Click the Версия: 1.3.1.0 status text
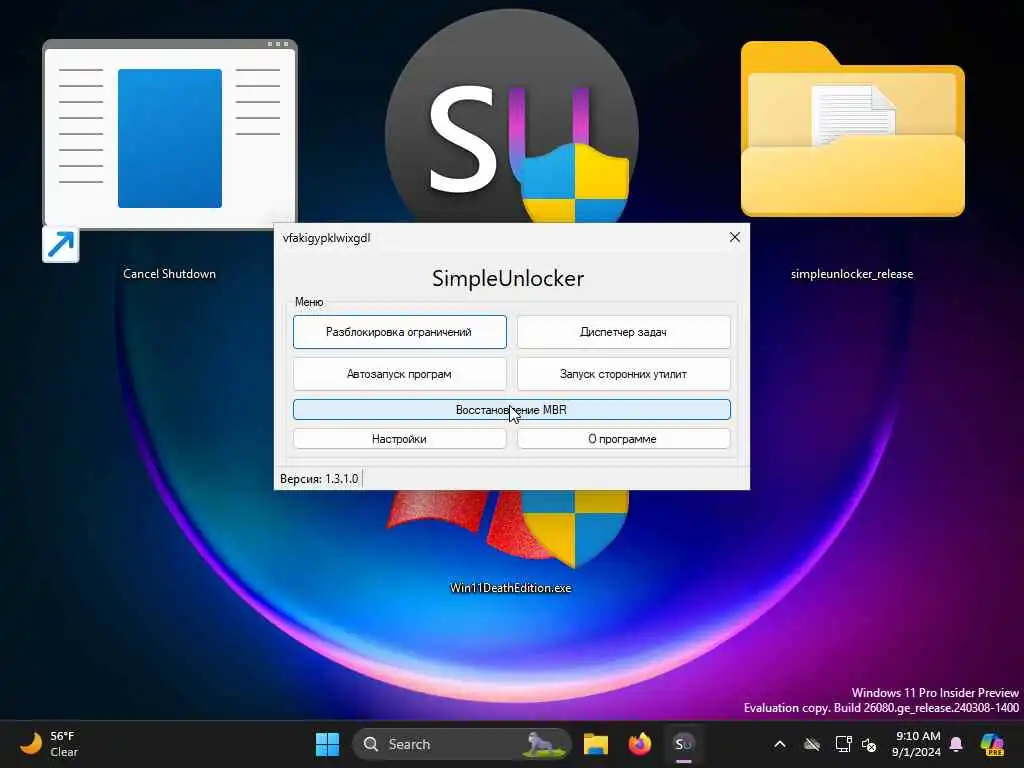Image resolution: width=1024 pixels, height=768 pixels. click(x=319, y=479)
